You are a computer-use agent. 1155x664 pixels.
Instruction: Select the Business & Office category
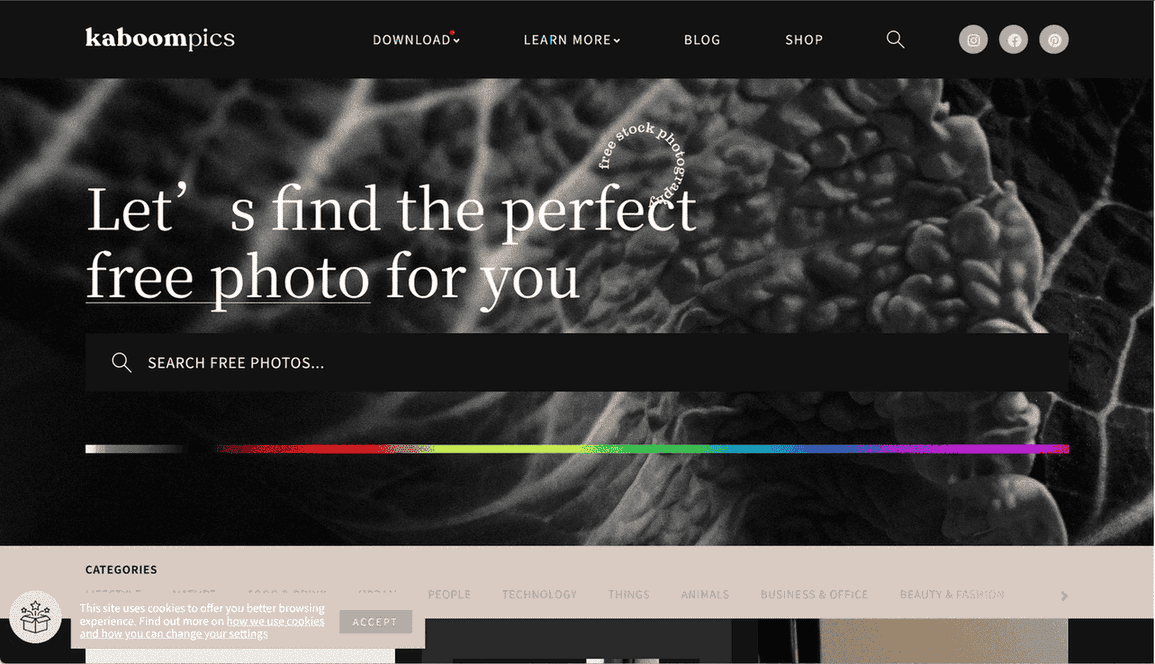[814, 594]
